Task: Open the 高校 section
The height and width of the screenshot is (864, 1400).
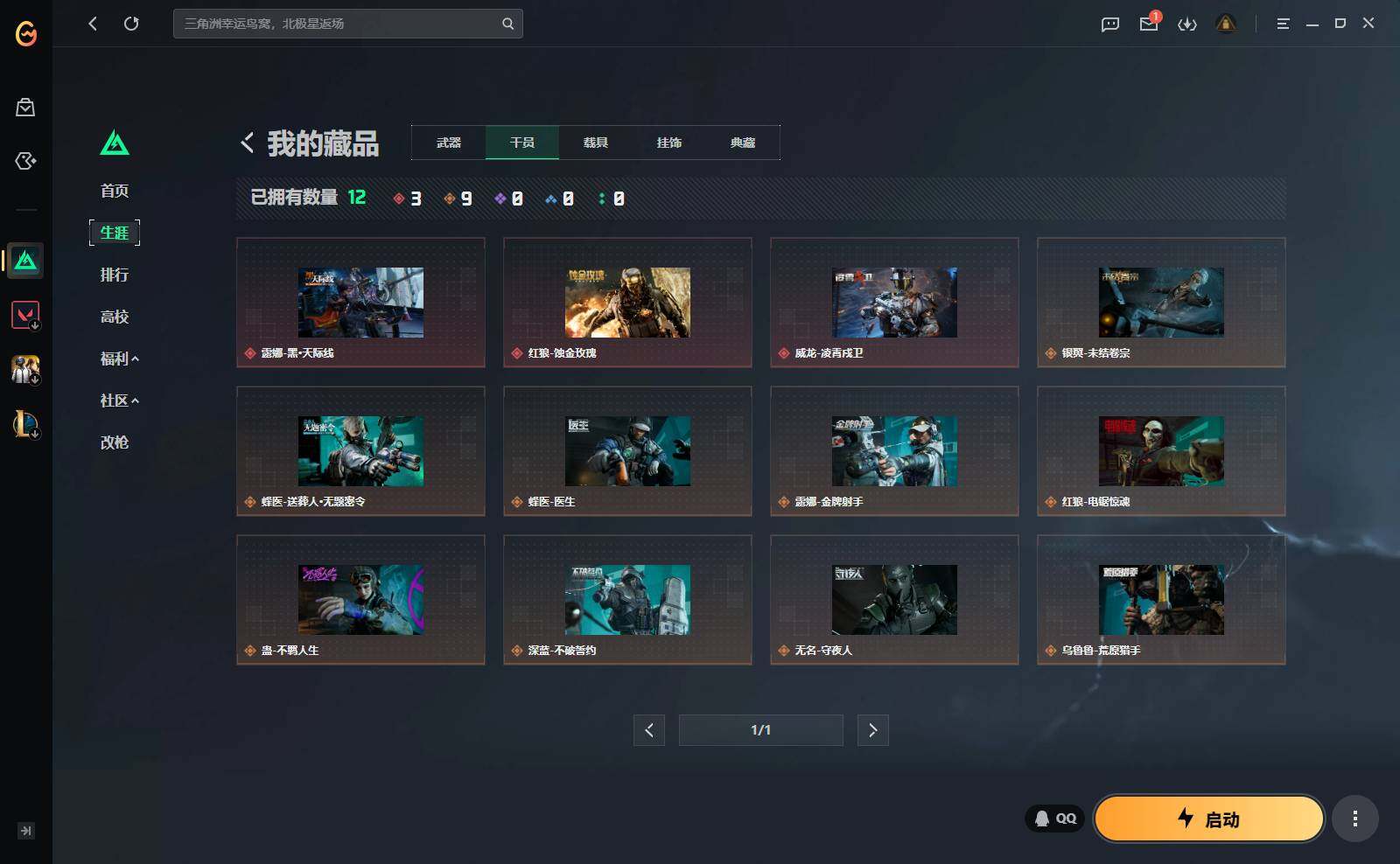Action: point(115,317)
